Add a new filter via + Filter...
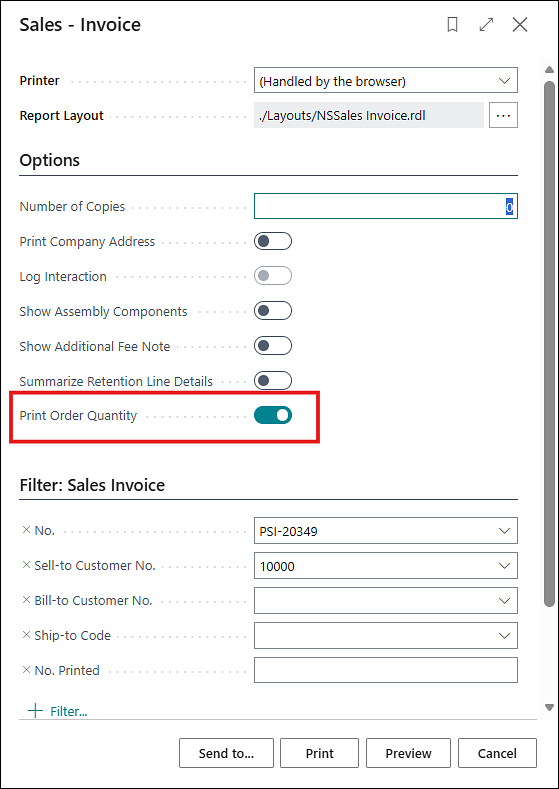 pos(58,711)
